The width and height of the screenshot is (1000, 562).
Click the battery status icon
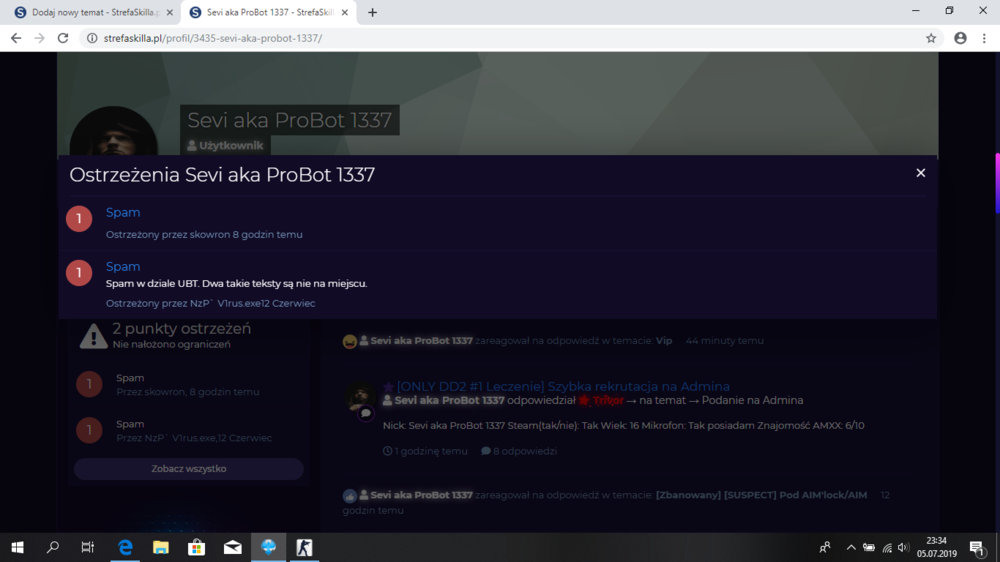coord(869,547)
